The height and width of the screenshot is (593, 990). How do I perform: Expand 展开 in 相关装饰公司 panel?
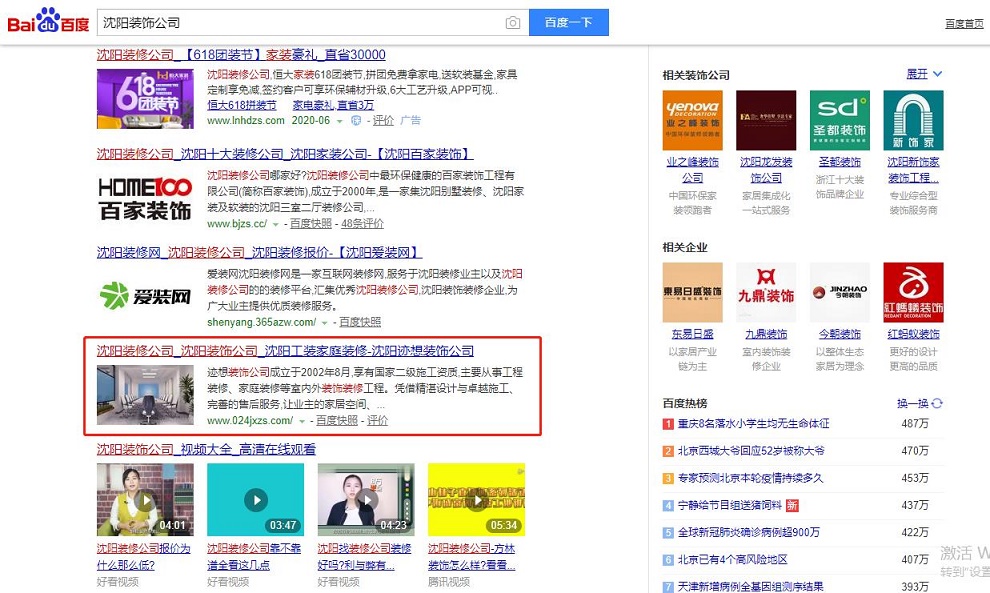coord(924,74)
